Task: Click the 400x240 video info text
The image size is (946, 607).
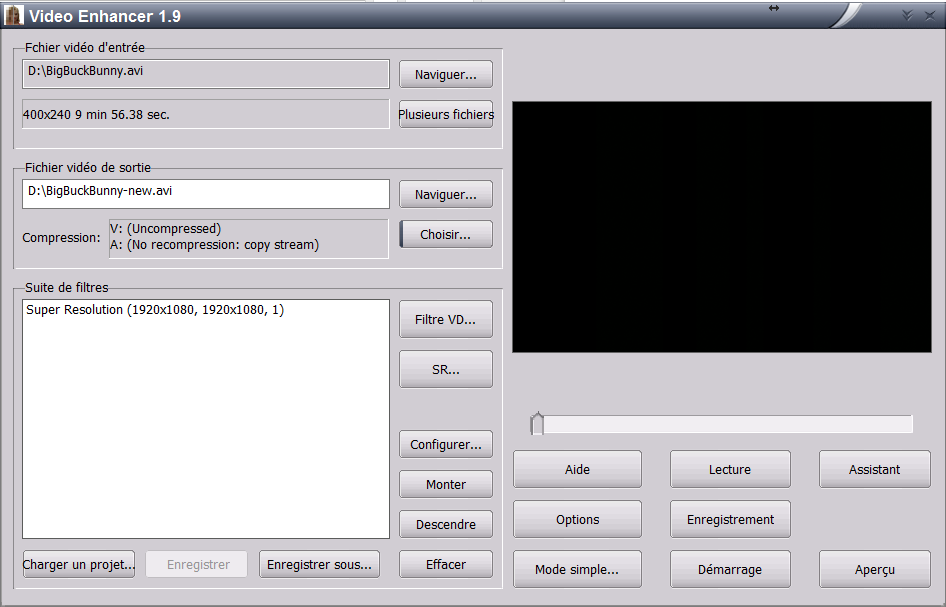Action: 96,114
